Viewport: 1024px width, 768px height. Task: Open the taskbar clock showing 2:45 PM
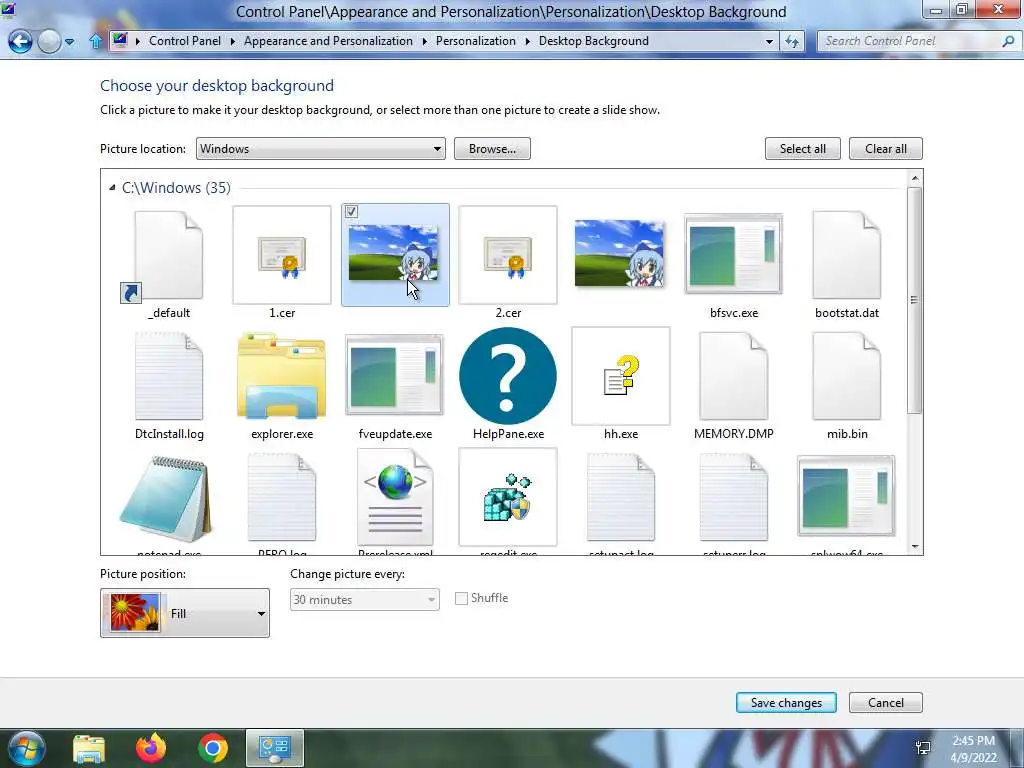pyautogui.click(x=973, y=749)
